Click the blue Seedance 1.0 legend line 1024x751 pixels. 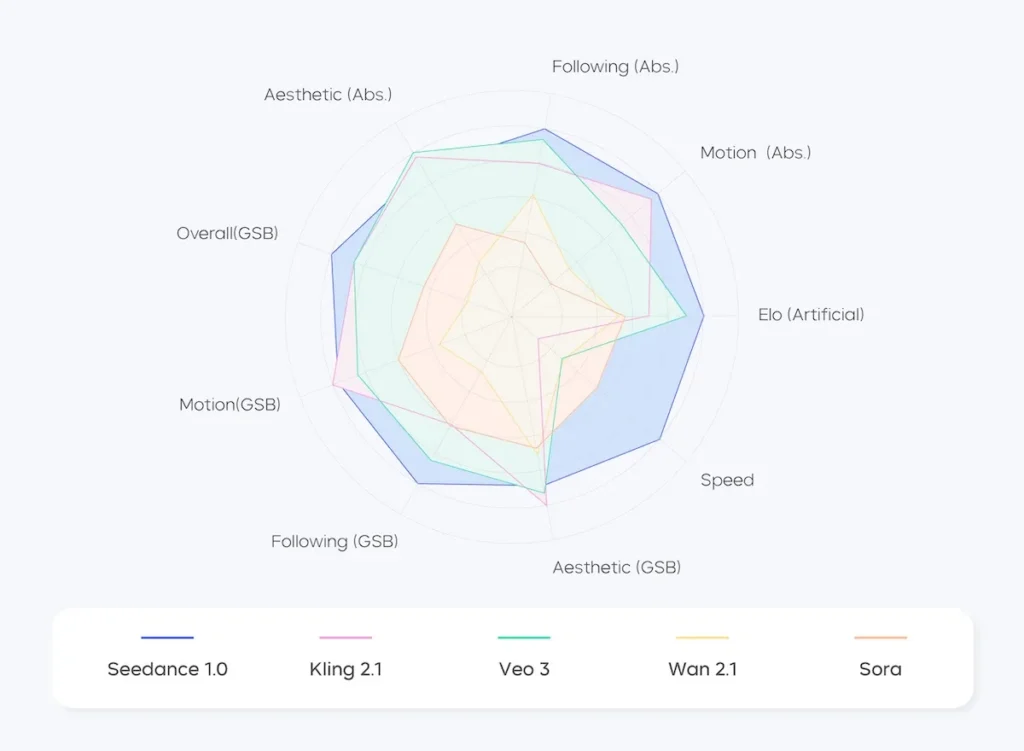tap(167, 637)
